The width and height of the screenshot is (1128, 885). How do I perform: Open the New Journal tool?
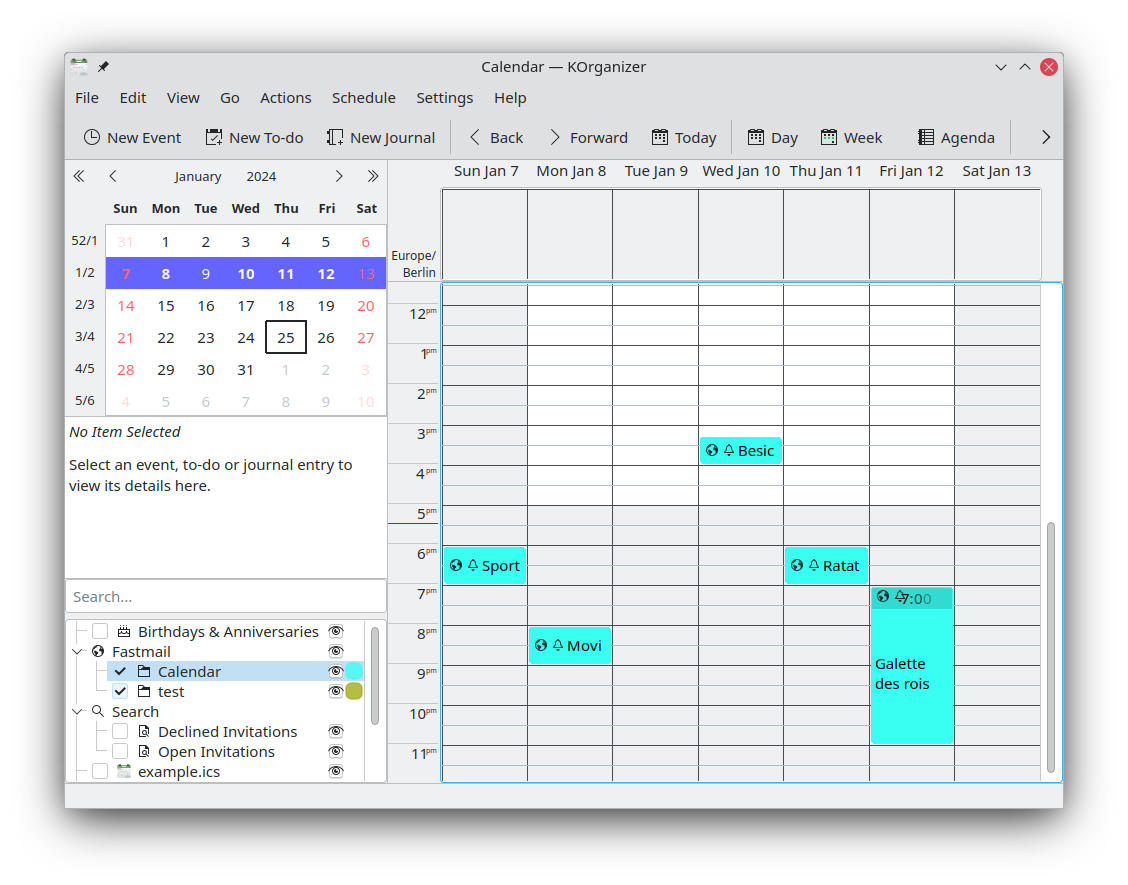[x=380, y=137]
